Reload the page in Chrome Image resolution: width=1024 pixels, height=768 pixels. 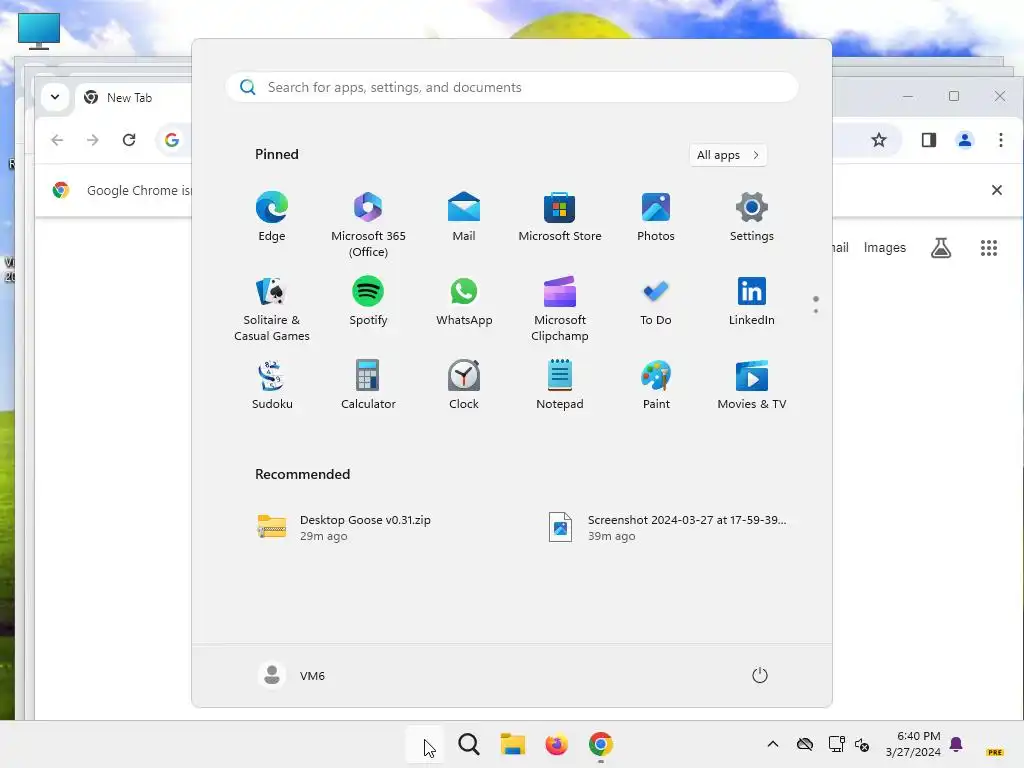pyautogui.click(x=129, y=140)
